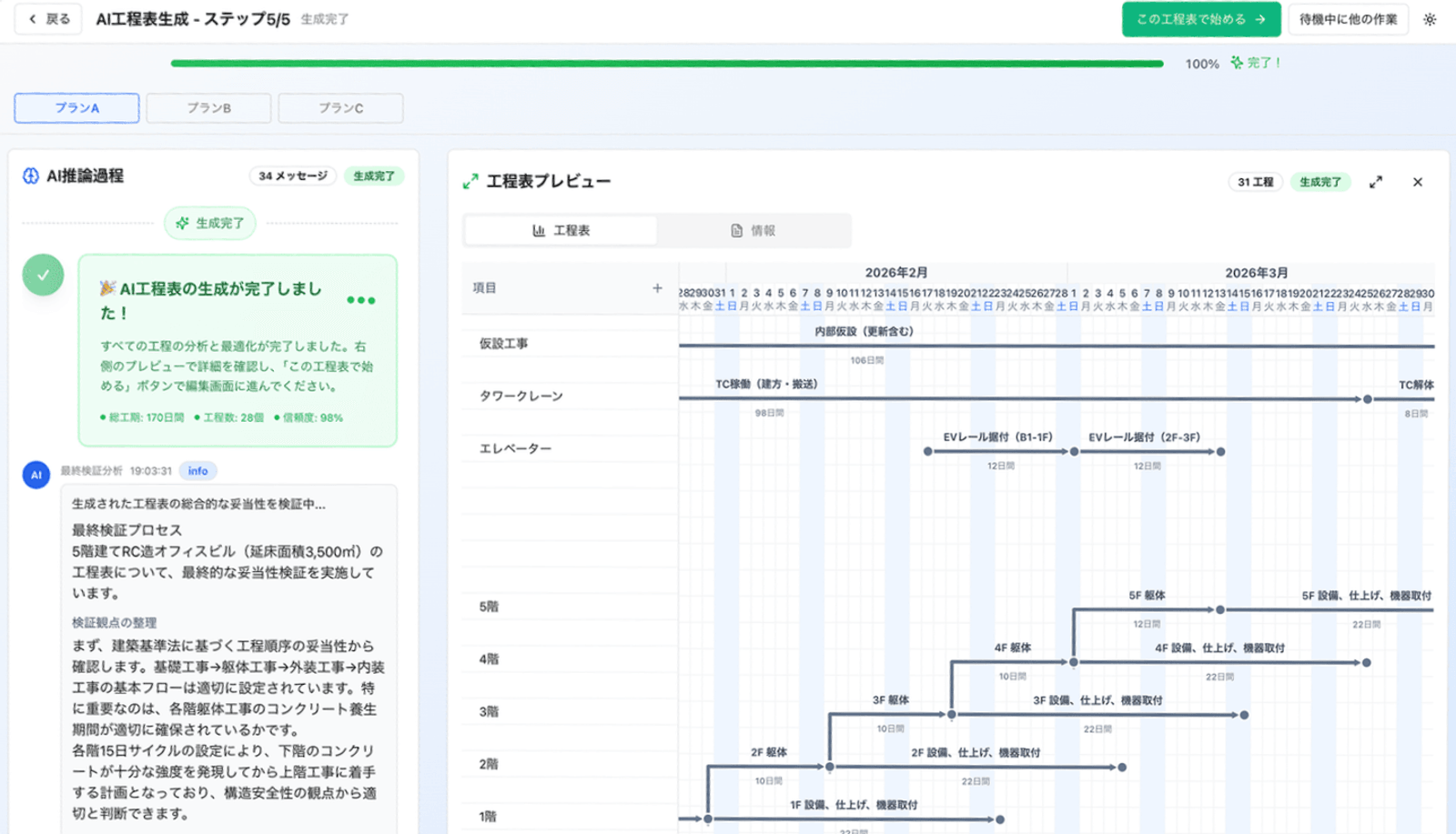Click the 5F 躯体 task bar
This screenshot has height=834, width=1456.
coord(1147,610)
